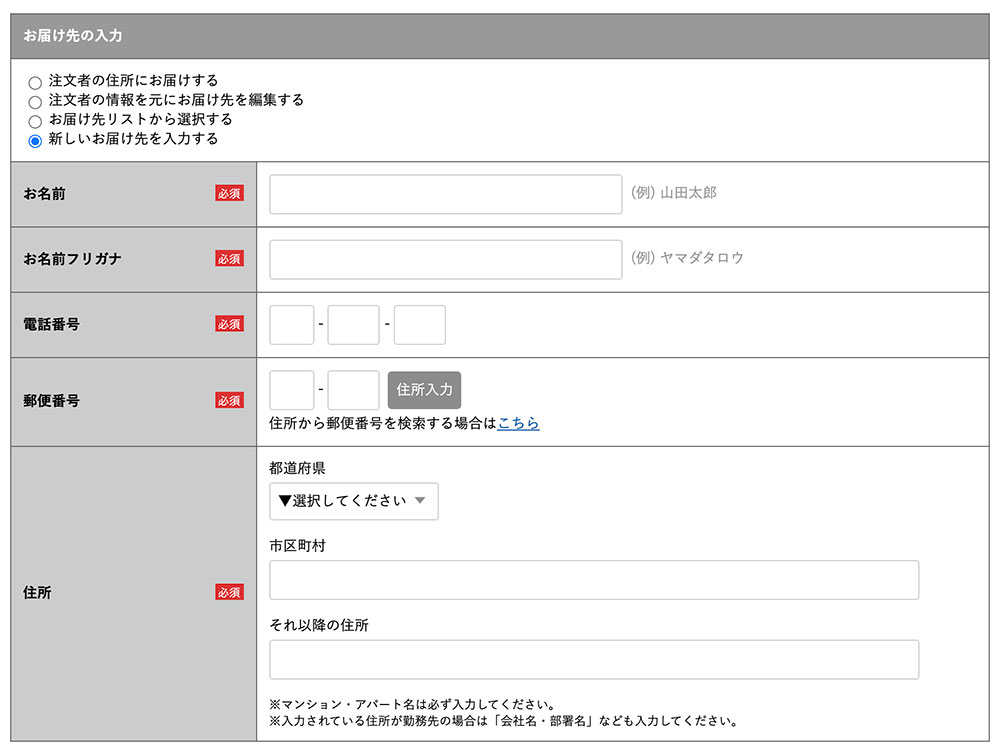Click the お名前 text input field
This screenshot has width=1000, height=755.
point(445,194)
